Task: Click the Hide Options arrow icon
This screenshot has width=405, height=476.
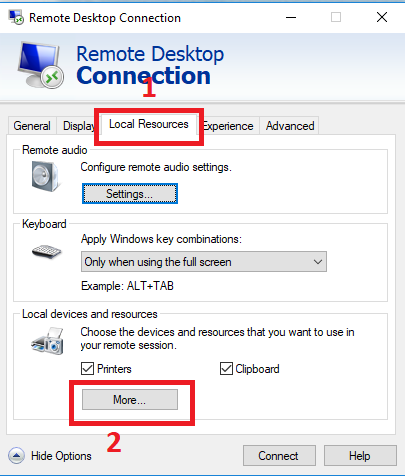Action: coord(16,455)
